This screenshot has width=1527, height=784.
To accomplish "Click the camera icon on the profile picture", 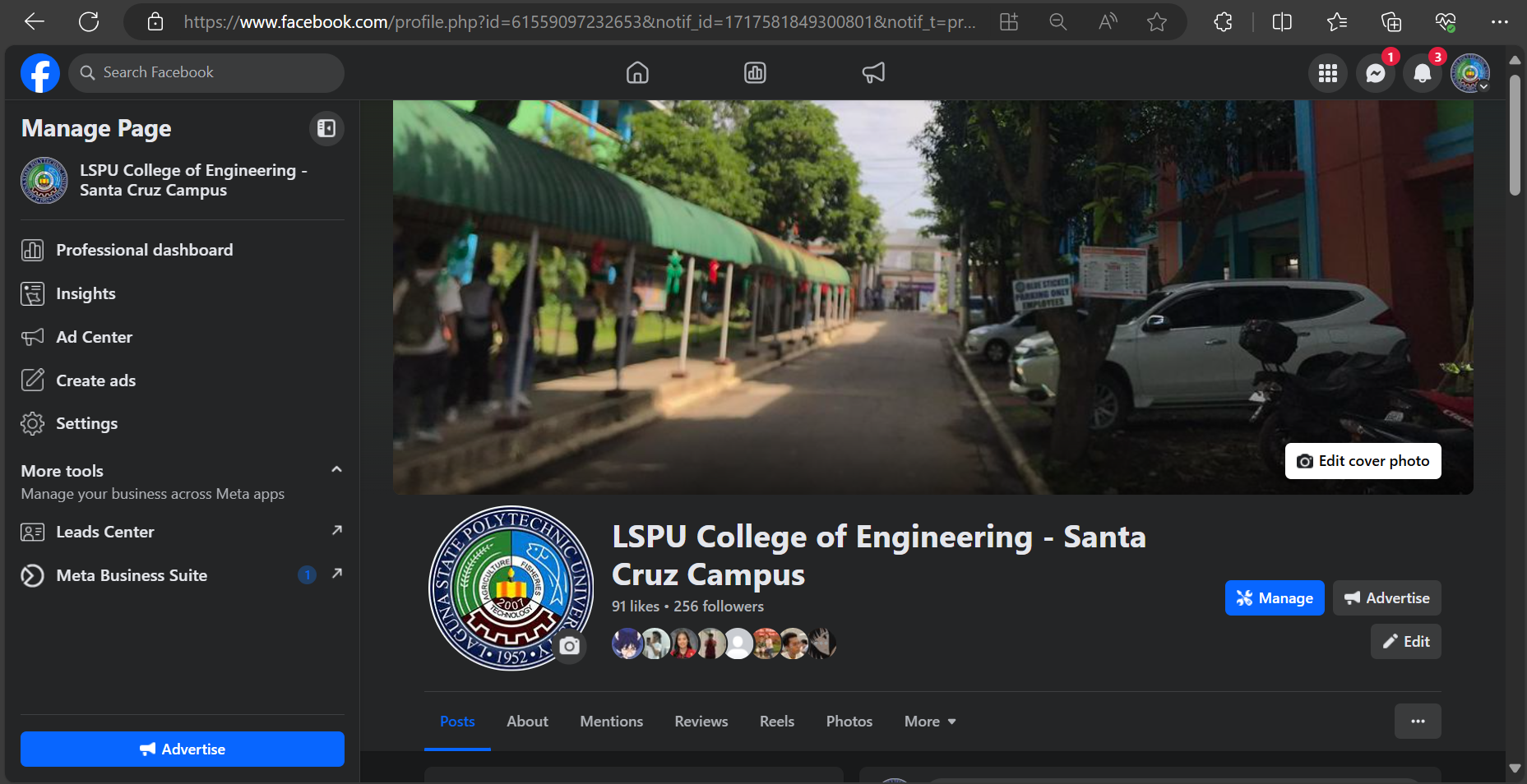I will 569,647.
